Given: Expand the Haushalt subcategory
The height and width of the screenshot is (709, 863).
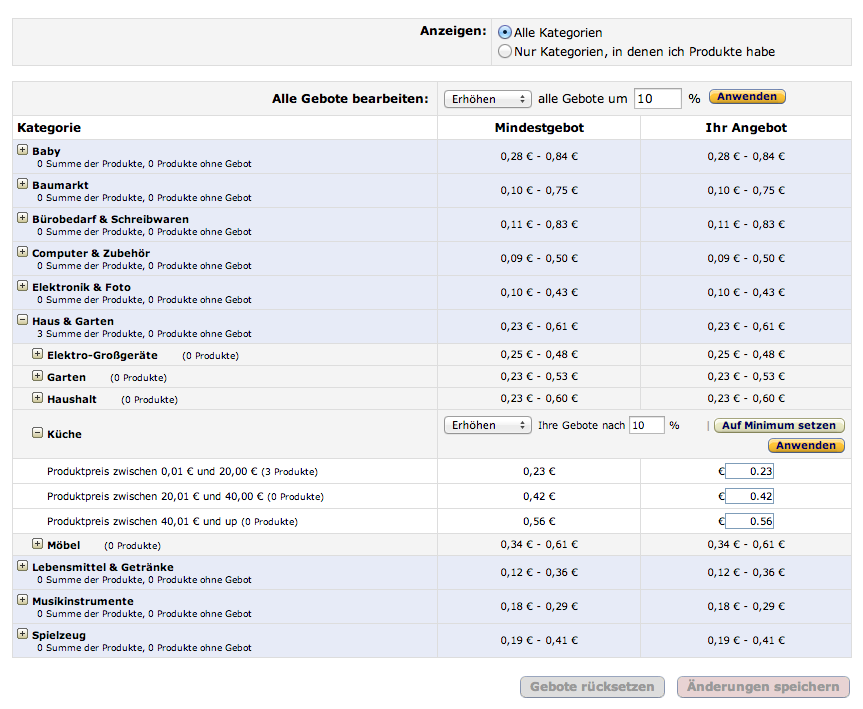Looking at the screenshot, I should [x=37, y=398].
